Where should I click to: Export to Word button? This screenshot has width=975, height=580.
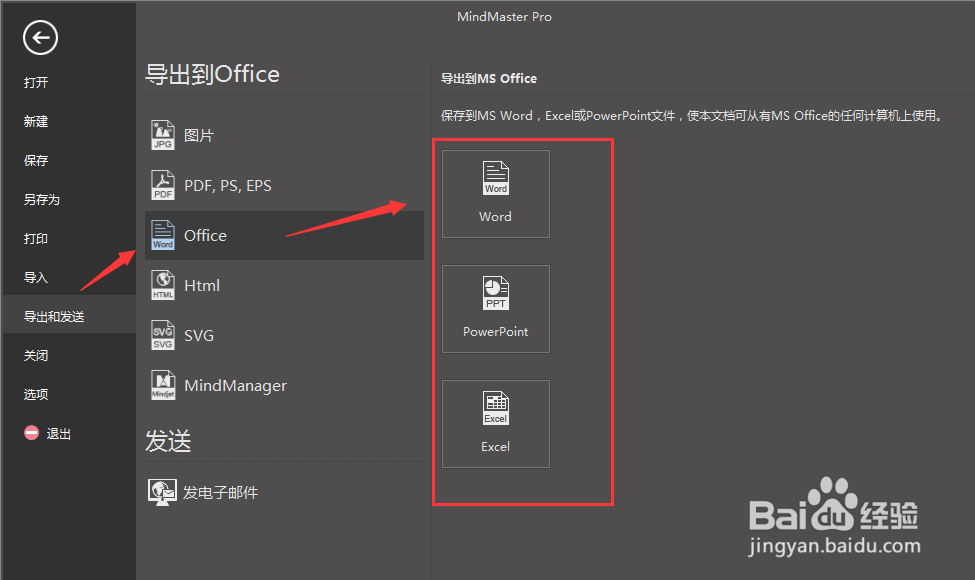(x=496, y=194)
